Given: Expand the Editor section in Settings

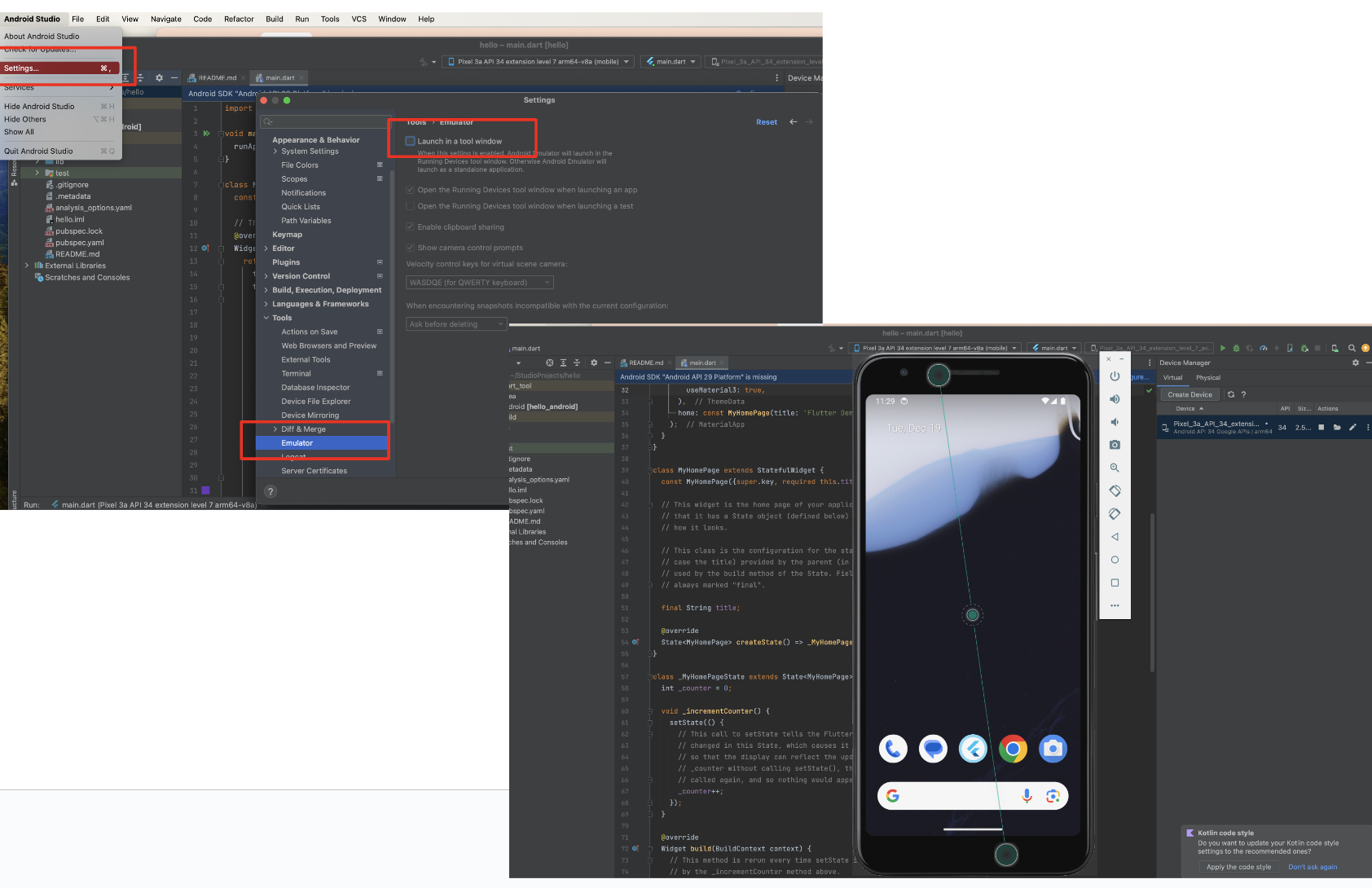Looking at the screenshot, I should 266,248.
